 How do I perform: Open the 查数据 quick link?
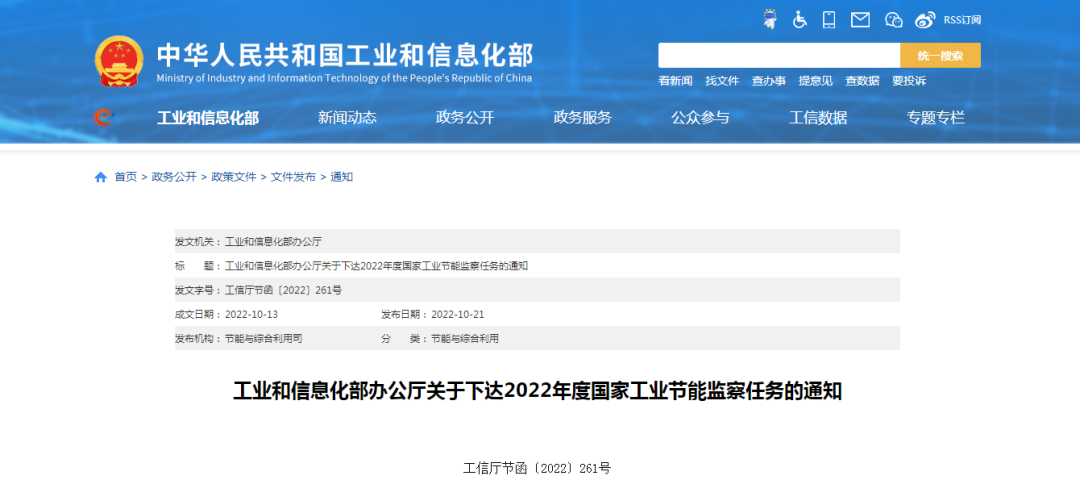tap(862, 81)
